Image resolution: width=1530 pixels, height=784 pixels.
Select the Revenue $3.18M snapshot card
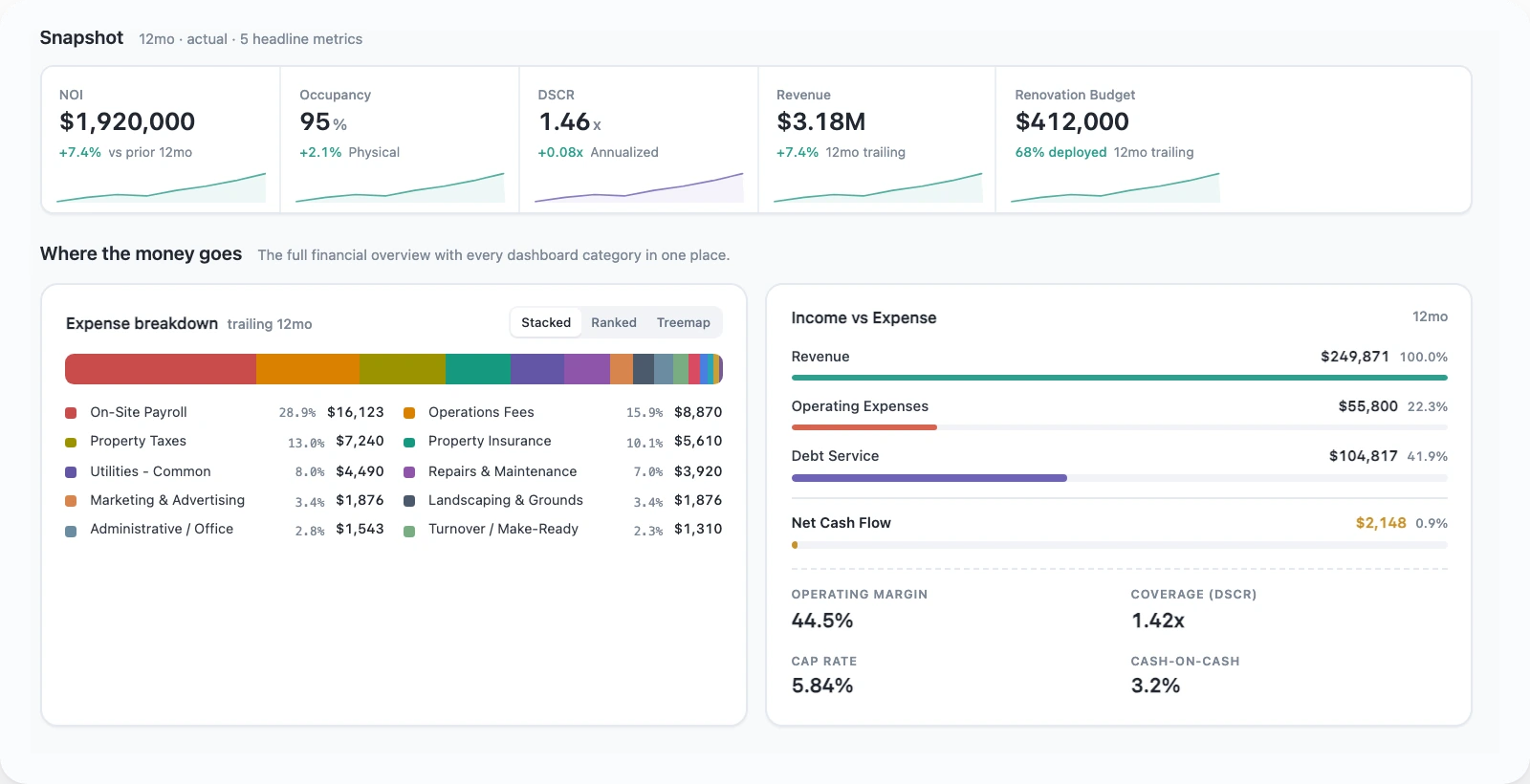[877, 140]
